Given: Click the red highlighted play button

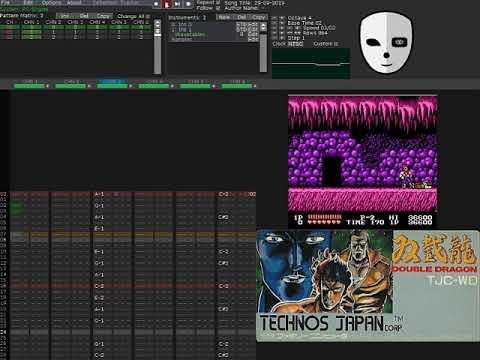Looking at the screenshot, I should click(x=167, y=4).
